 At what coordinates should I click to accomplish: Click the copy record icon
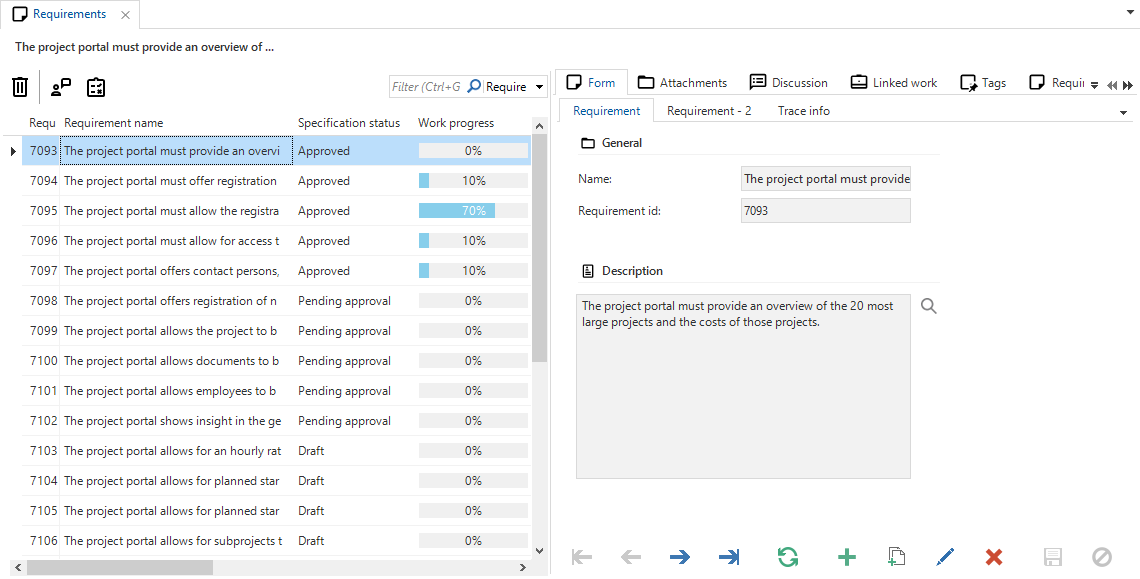[x=897, y=557]
